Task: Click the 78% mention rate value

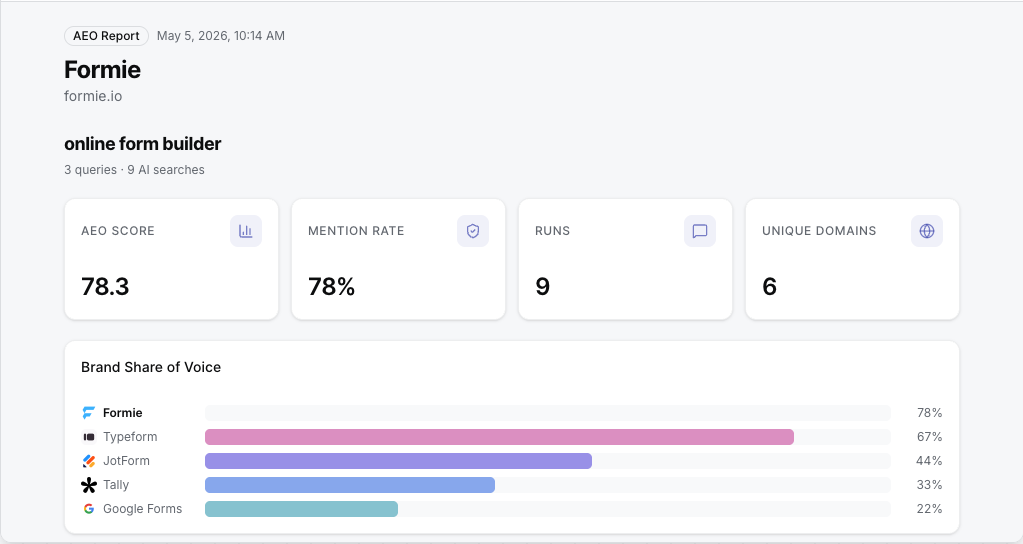Action: [x=331, y=286]
